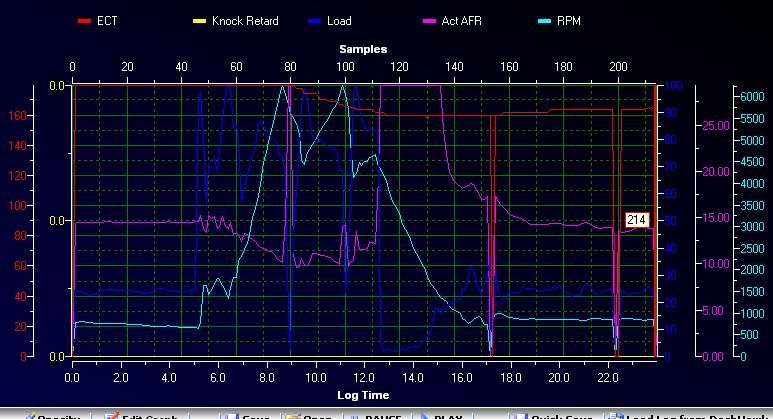Click the Save icon in bottom toolbar
Screen dimensions: 773x419
232,415
